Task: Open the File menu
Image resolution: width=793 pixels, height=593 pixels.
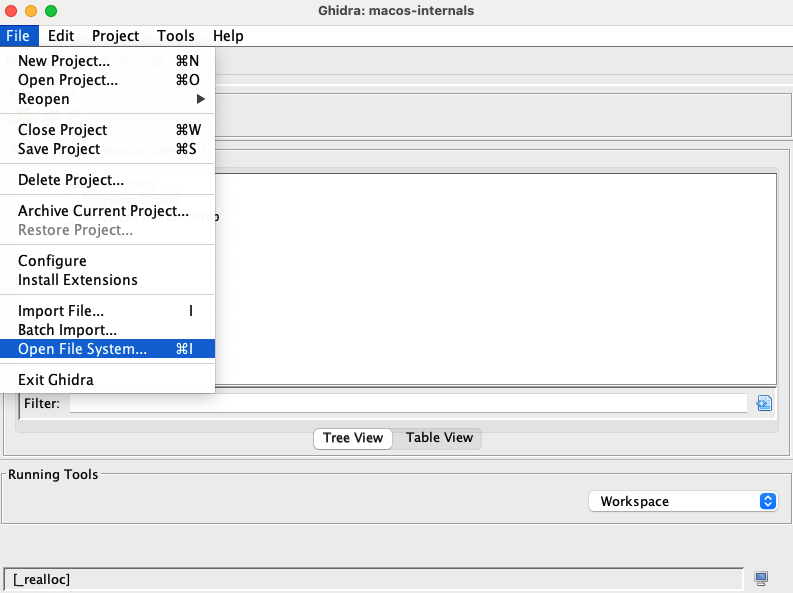Action: pos(18,36)
